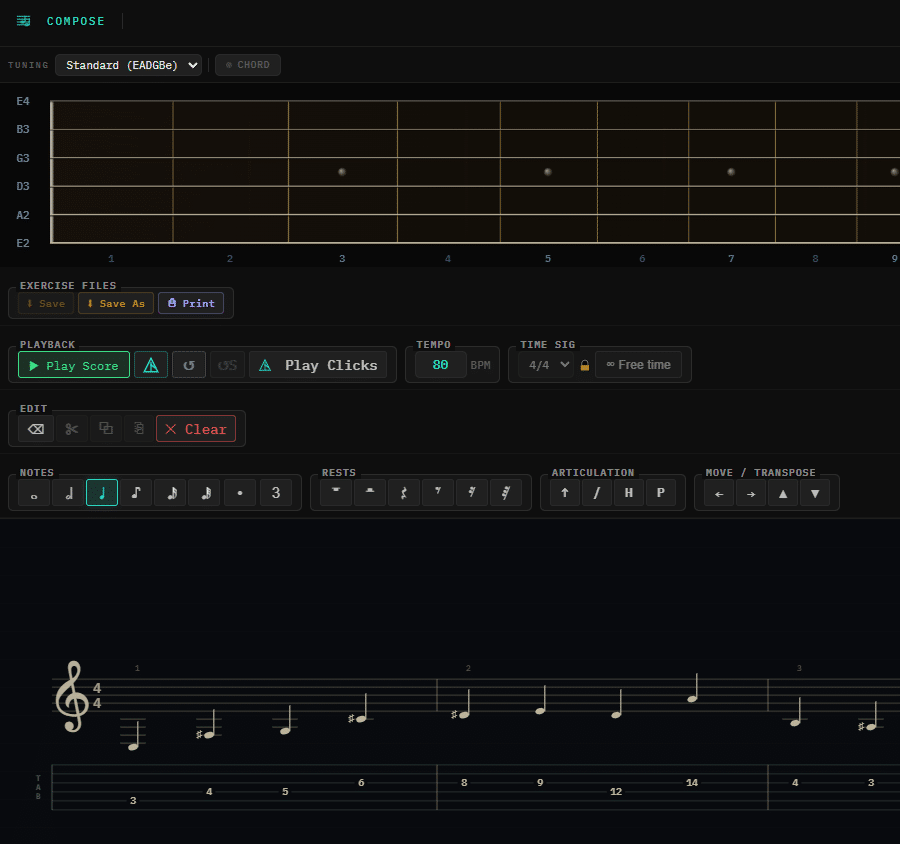Click fret 3 on the D3 string
This screenshot has height=844, width=900.
(342, 186)
